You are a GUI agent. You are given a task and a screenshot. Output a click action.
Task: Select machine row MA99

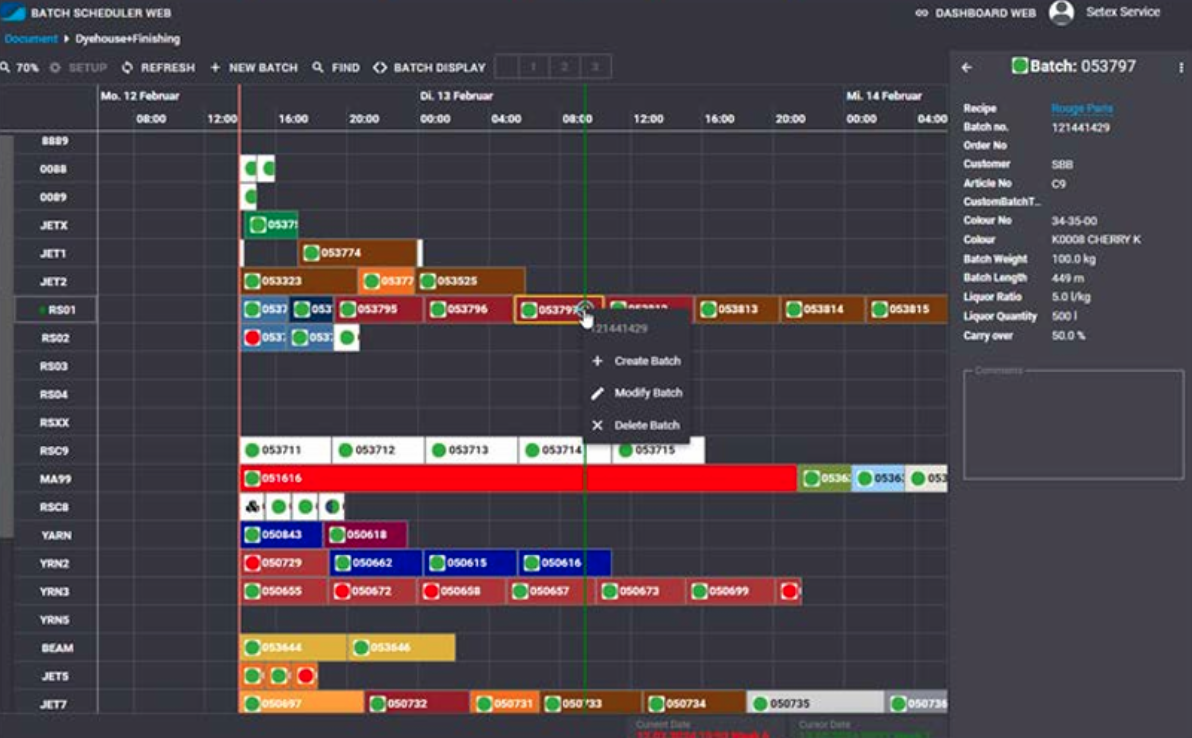coord(55,479)
